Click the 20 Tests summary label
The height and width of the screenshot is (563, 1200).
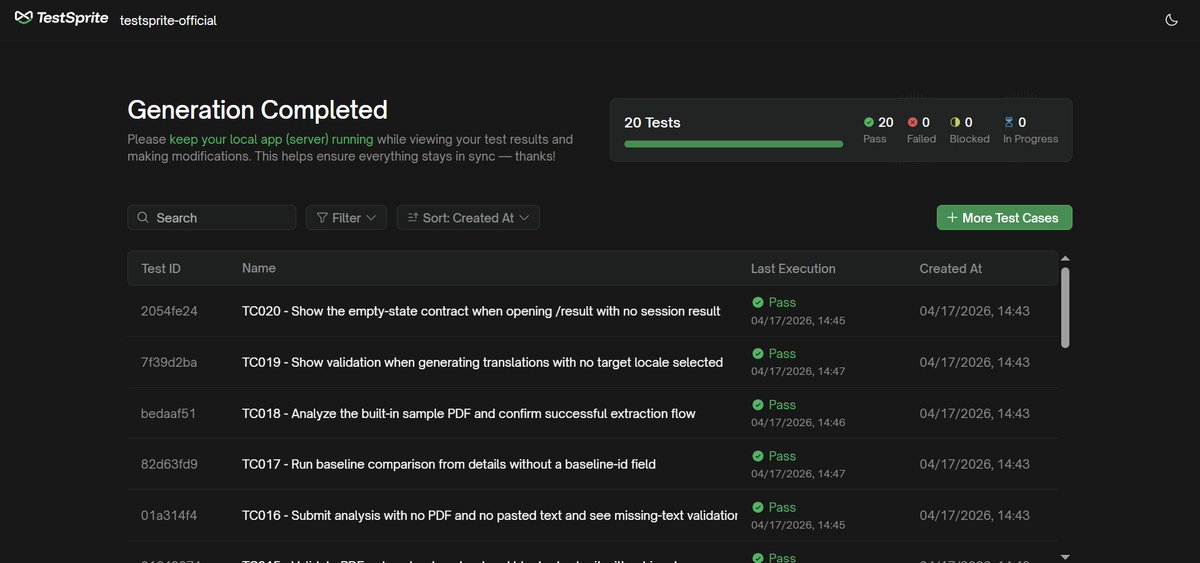pyautogui.click(x=652, y=122)
